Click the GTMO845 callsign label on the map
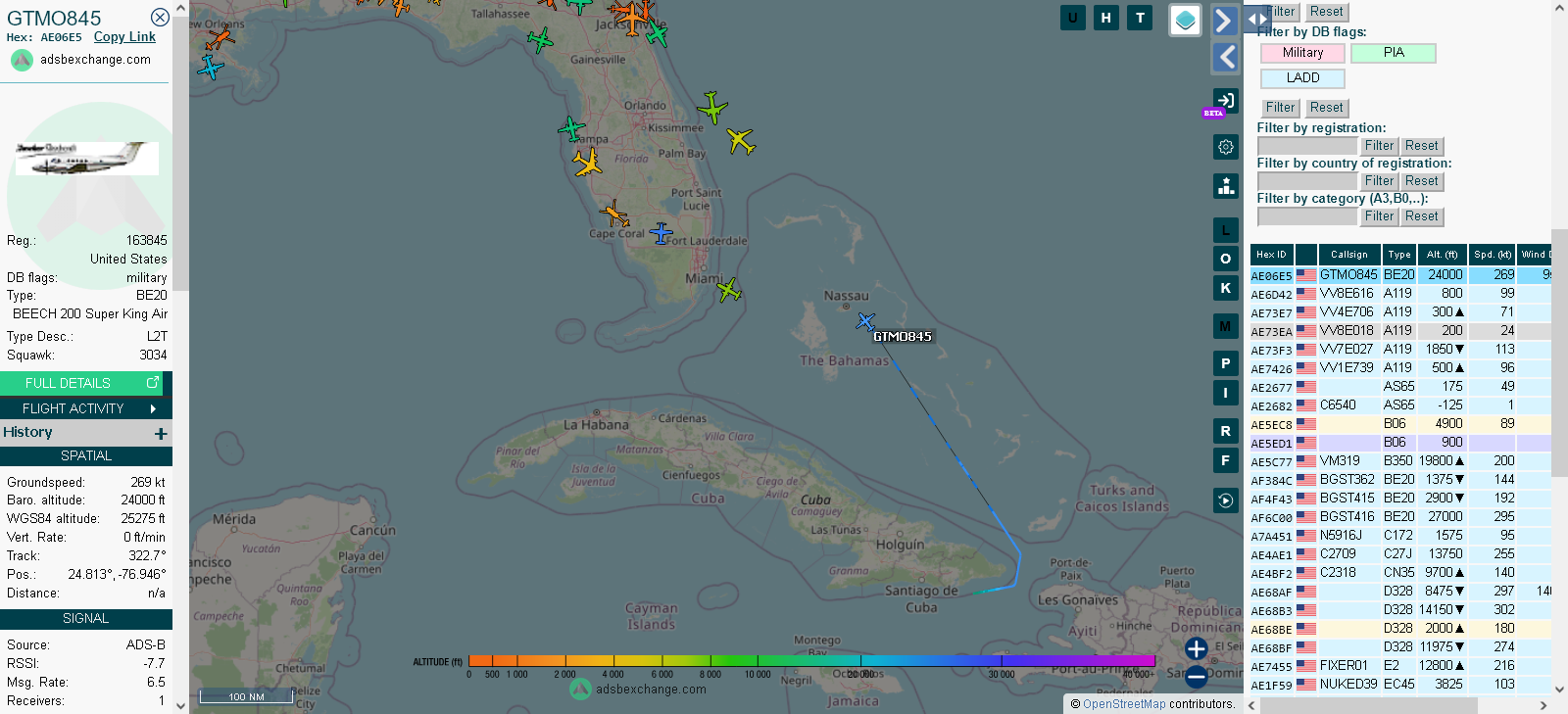 point(903,336)
